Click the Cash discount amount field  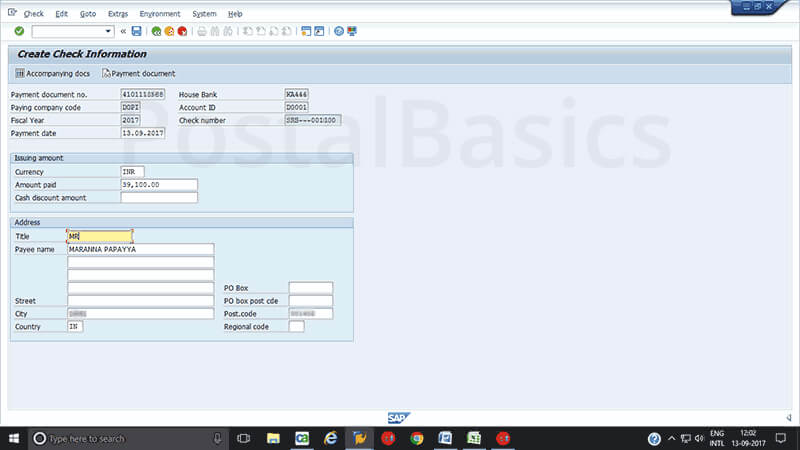(158, 198)
